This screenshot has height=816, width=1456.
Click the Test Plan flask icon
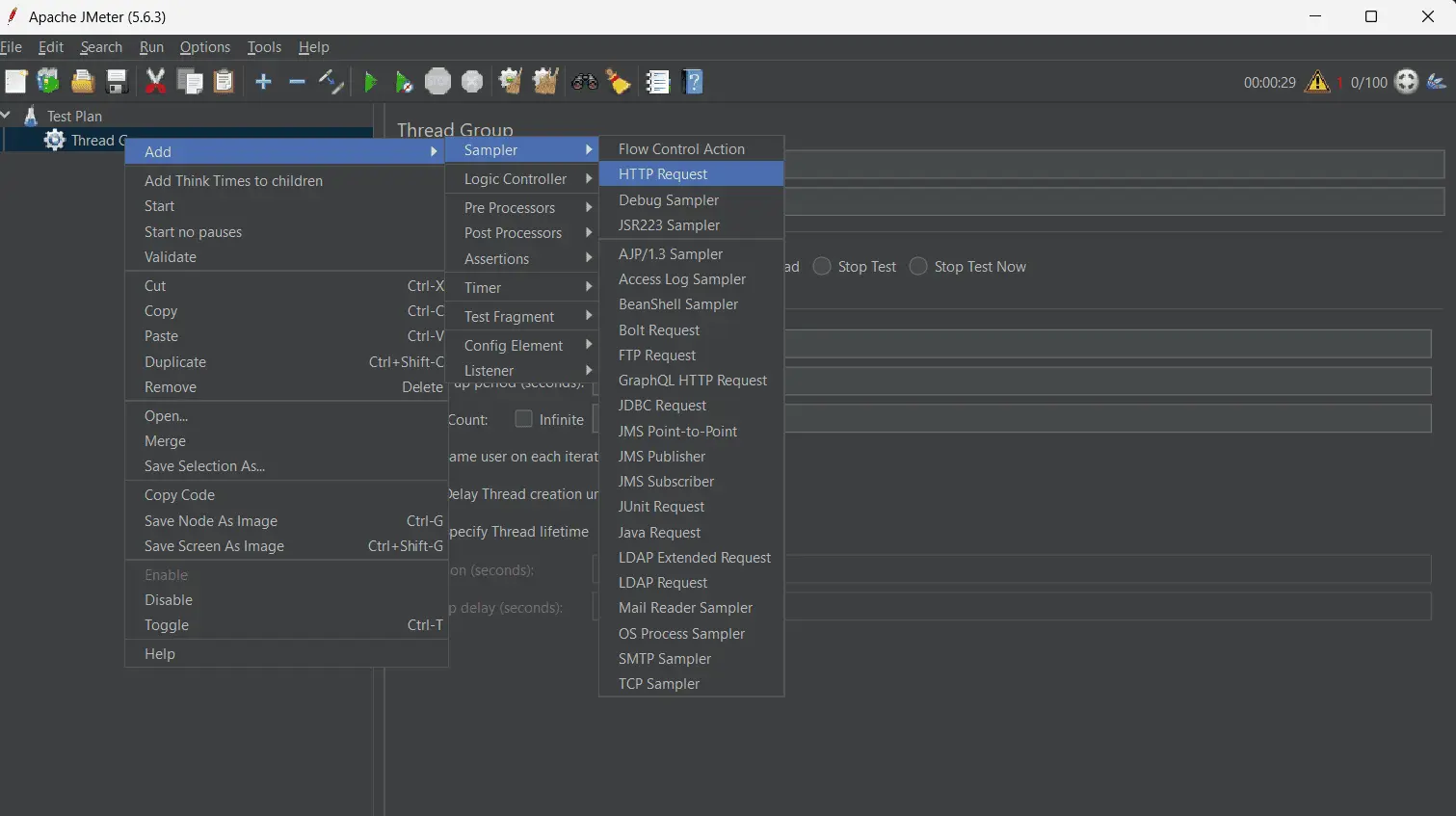point(31,116)
